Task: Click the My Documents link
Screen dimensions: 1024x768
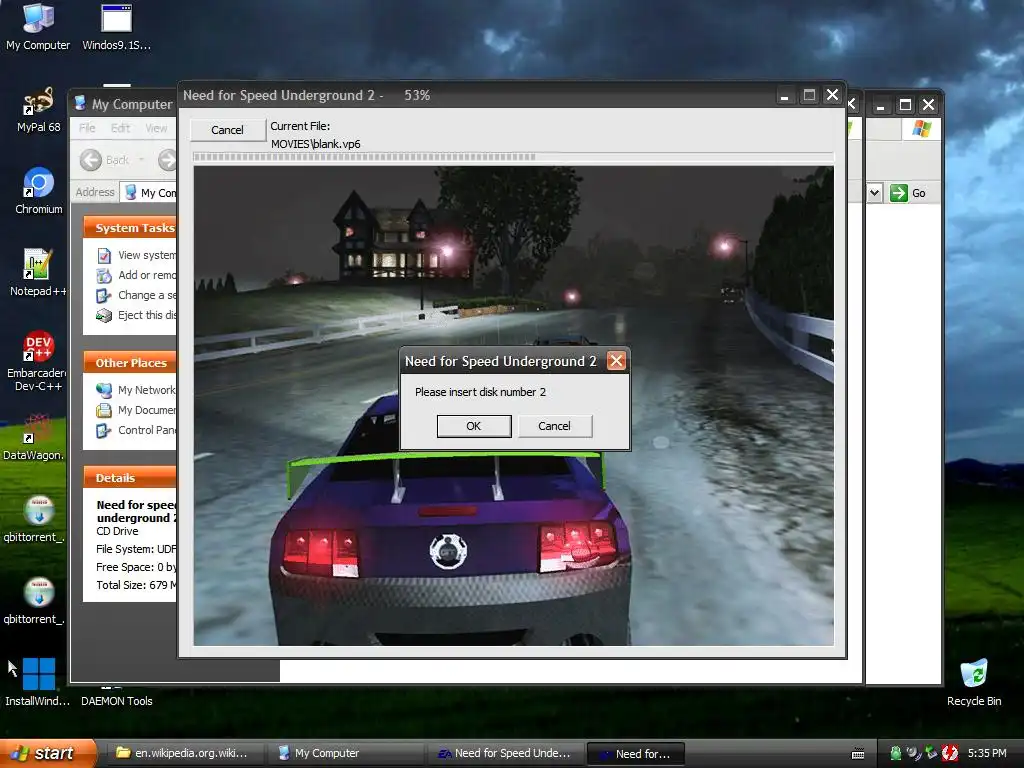Action: pyautogui.click(x=146, y=410)
